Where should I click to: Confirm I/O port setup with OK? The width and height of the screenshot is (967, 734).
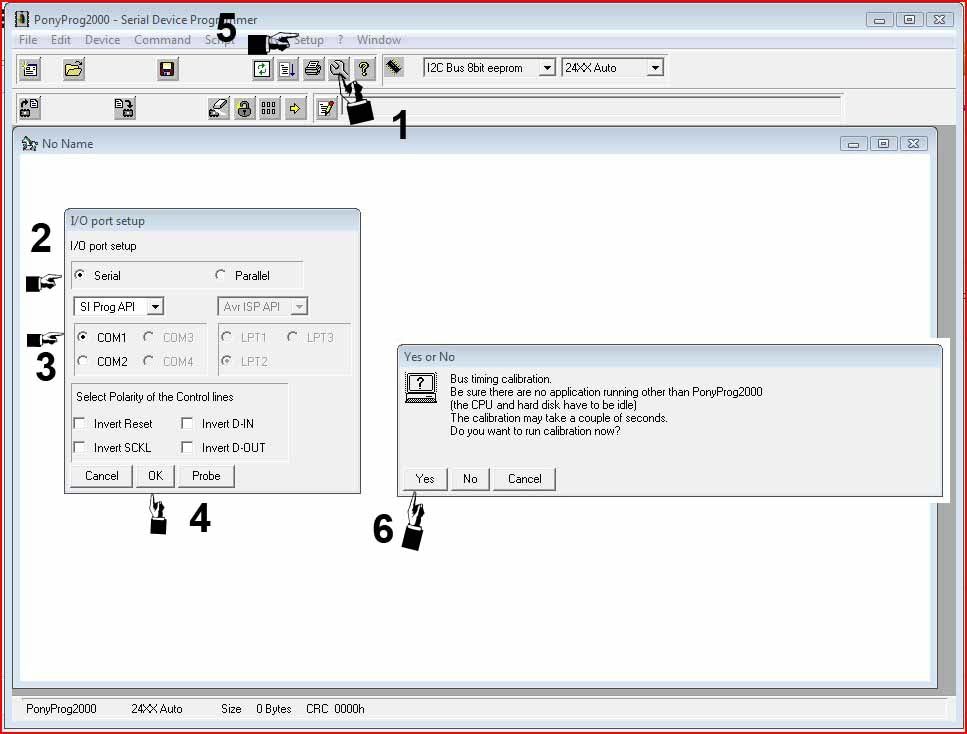coord(155,476)
